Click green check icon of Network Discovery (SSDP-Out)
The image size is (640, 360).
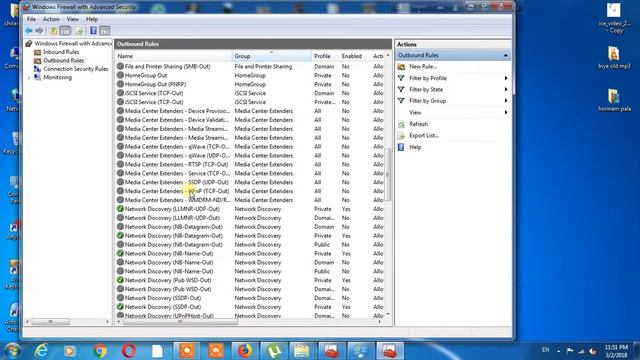tap(120, 307)
